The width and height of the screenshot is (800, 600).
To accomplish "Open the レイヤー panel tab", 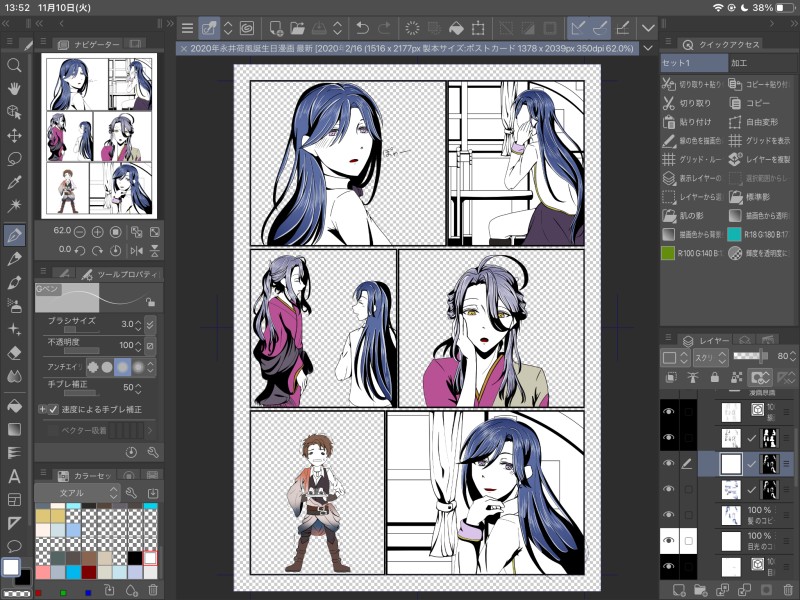I will coord(706,340).
